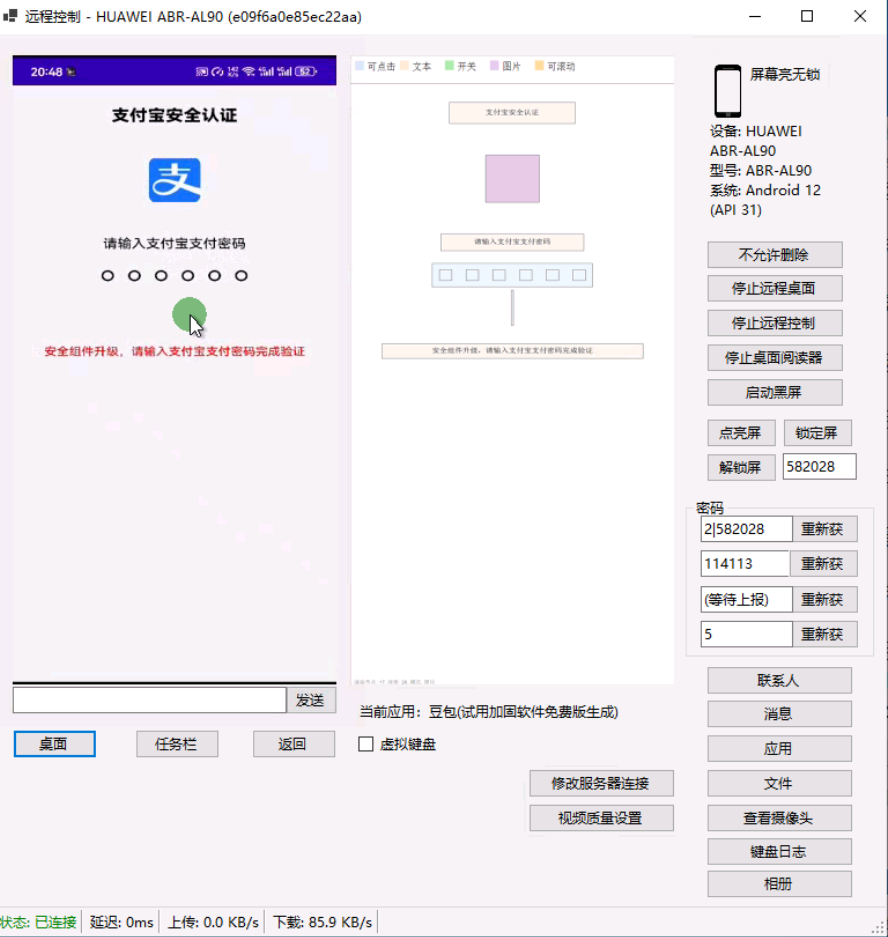Image resolution: width=888 pixels, height=937 pixels.
Task: Click the Alipay logo on phone screen
Action: 175,180
